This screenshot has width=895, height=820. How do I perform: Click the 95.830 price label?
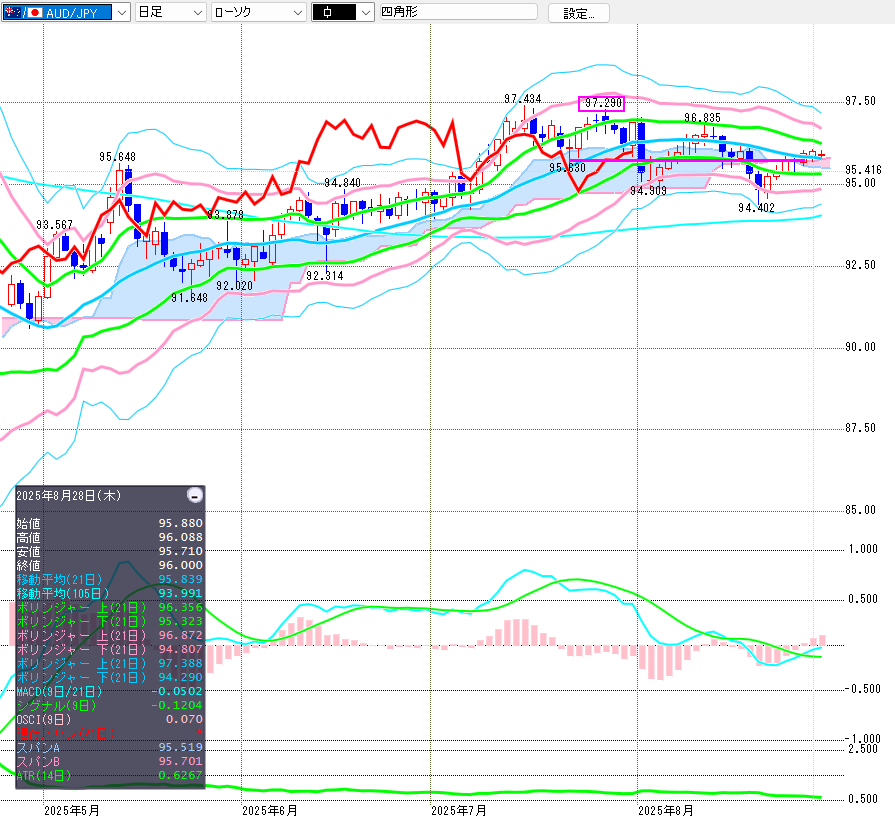click(567, 168)
